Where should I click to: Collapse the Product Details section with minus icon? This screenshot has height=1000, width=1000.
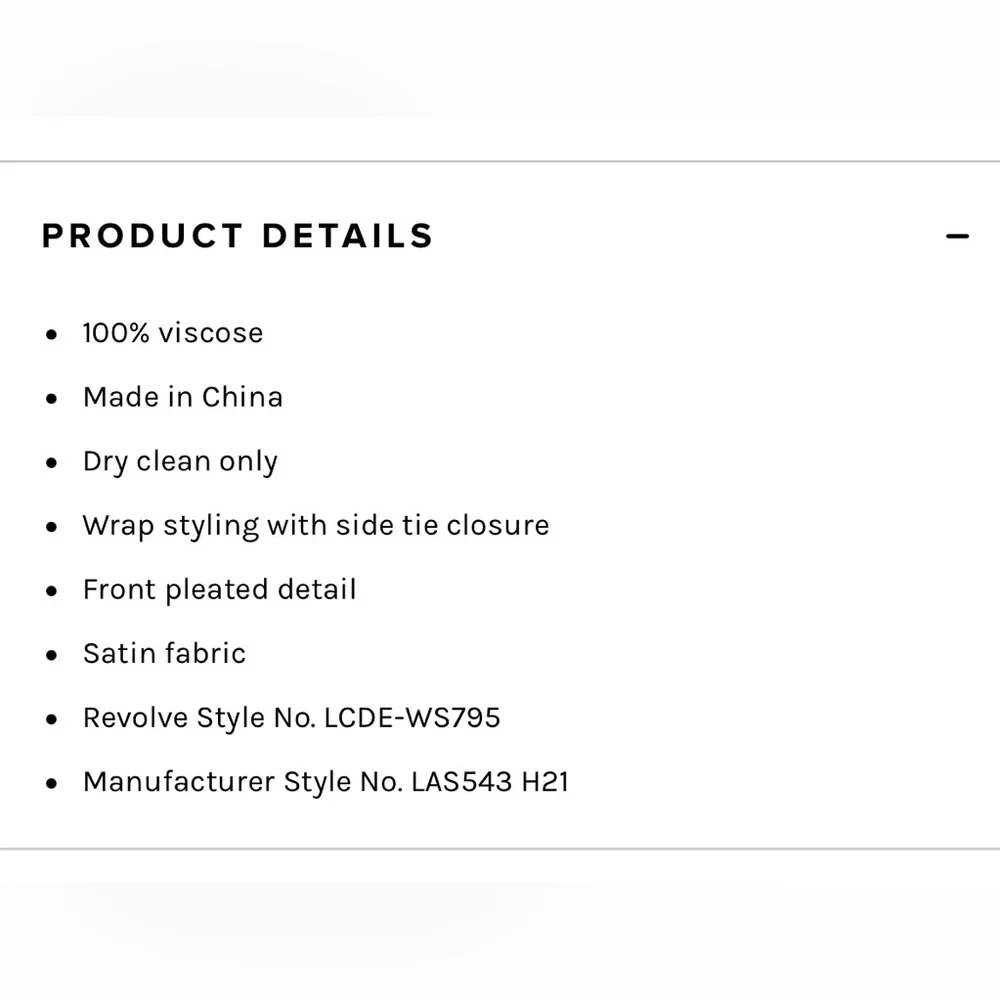click(x=957, y=237)
